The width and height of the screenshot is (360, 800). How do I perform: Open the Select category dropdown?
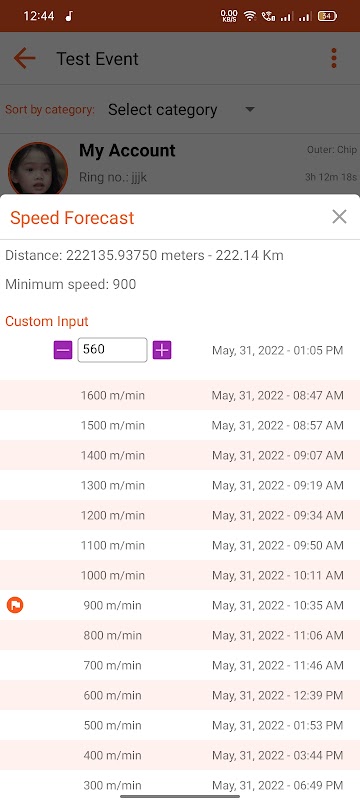pos(181,110)
